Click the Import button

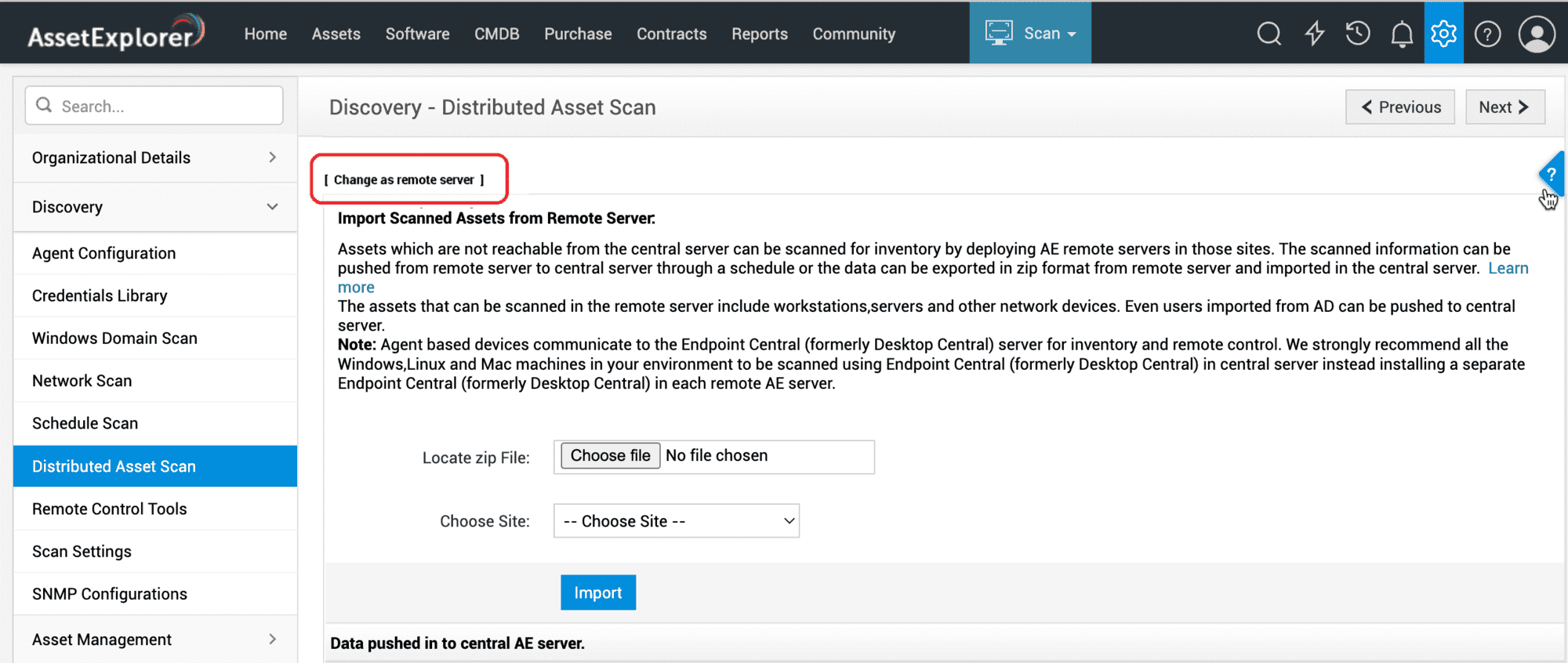598,592
